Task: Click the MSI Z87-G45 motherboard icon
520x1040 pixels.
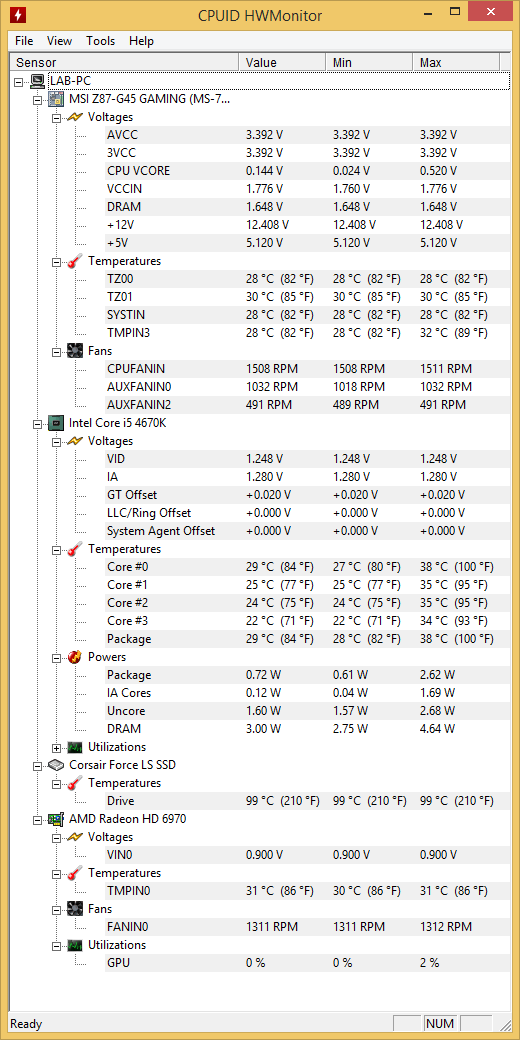Action: click(56, 99)
